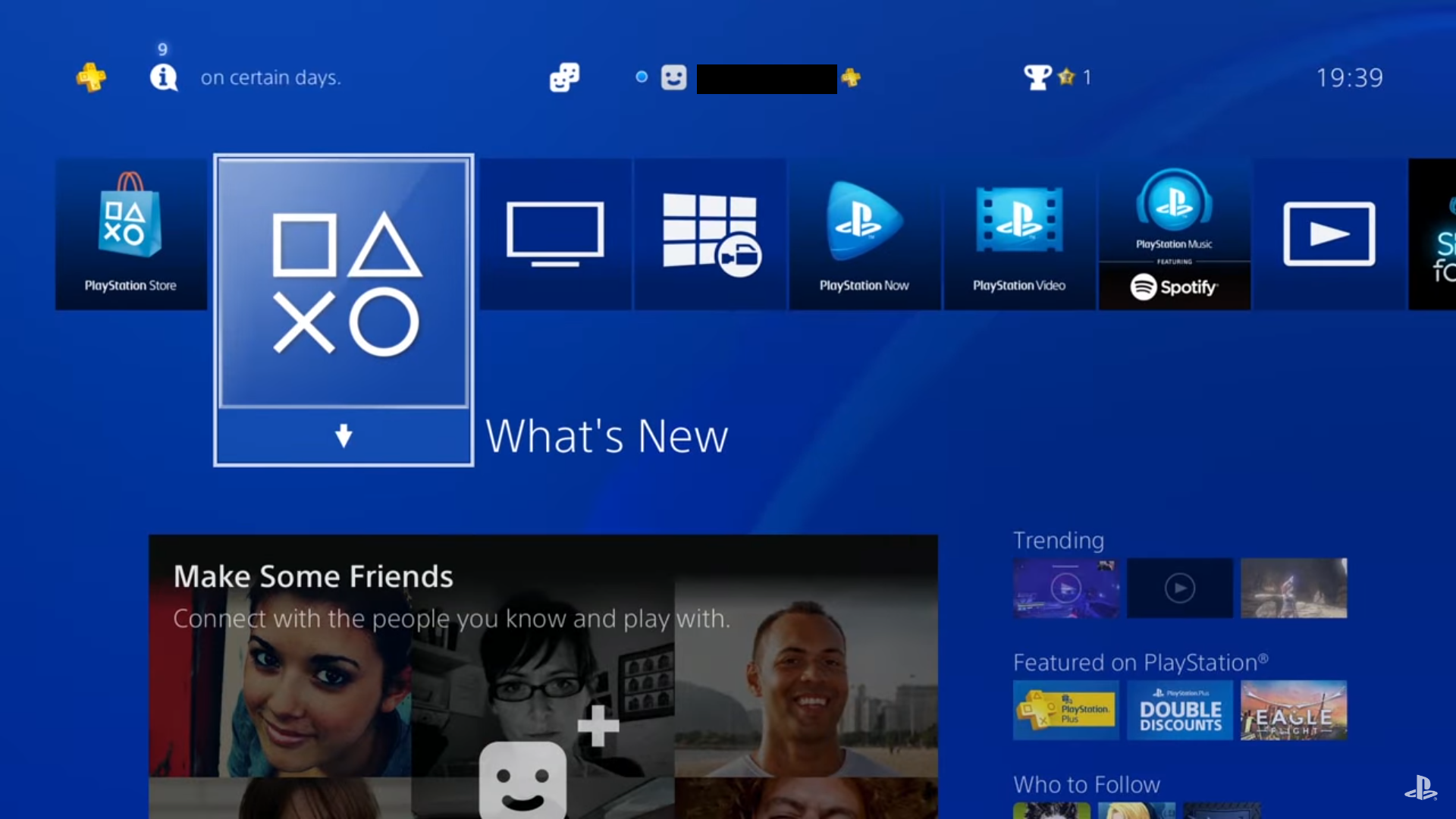Open PlayStation Store
The height and width of the screenshot is (819, 1456).
[130, 231]
